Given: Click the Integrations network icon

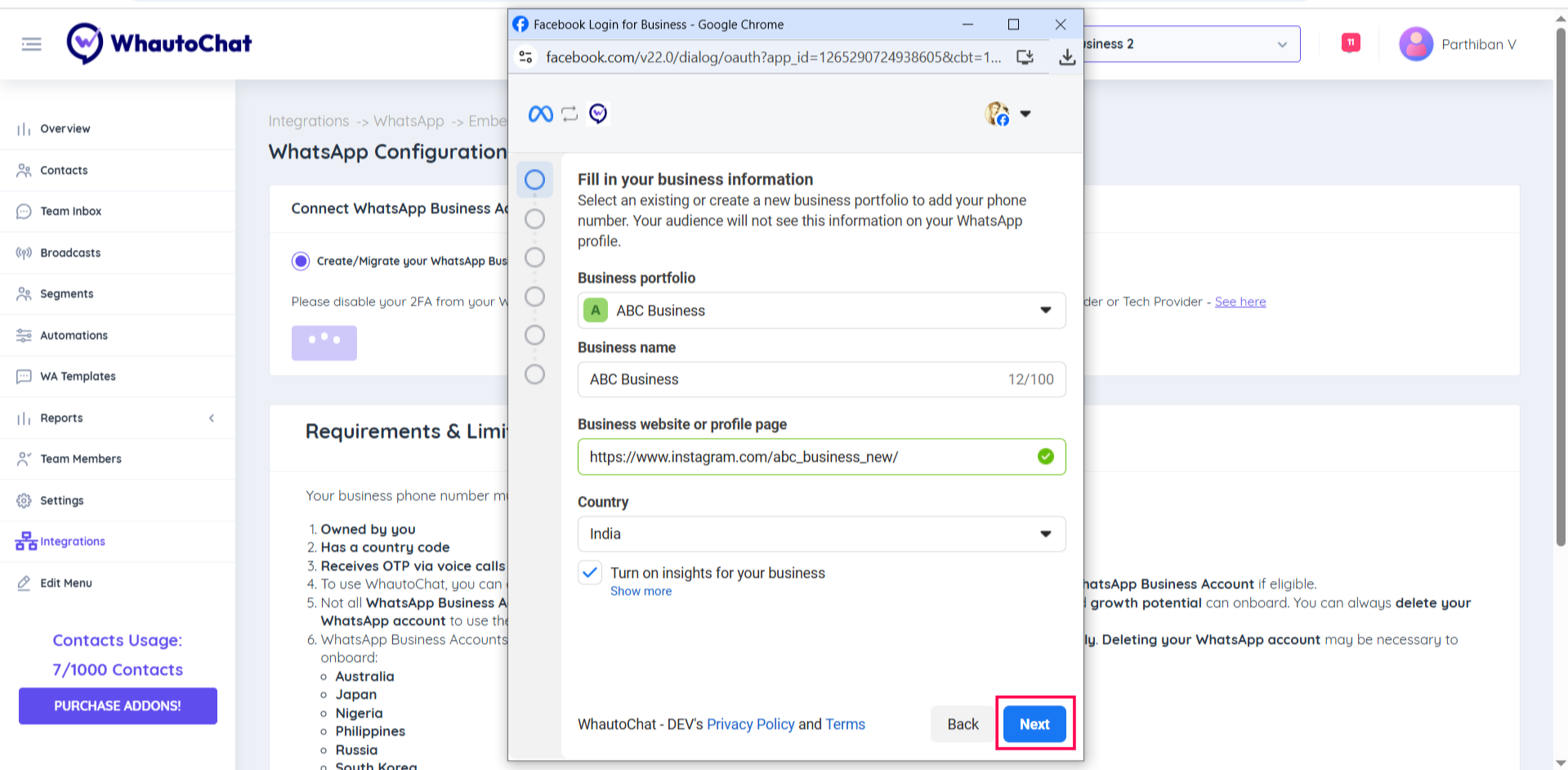Looking at the screenshot, I should 26,541.
